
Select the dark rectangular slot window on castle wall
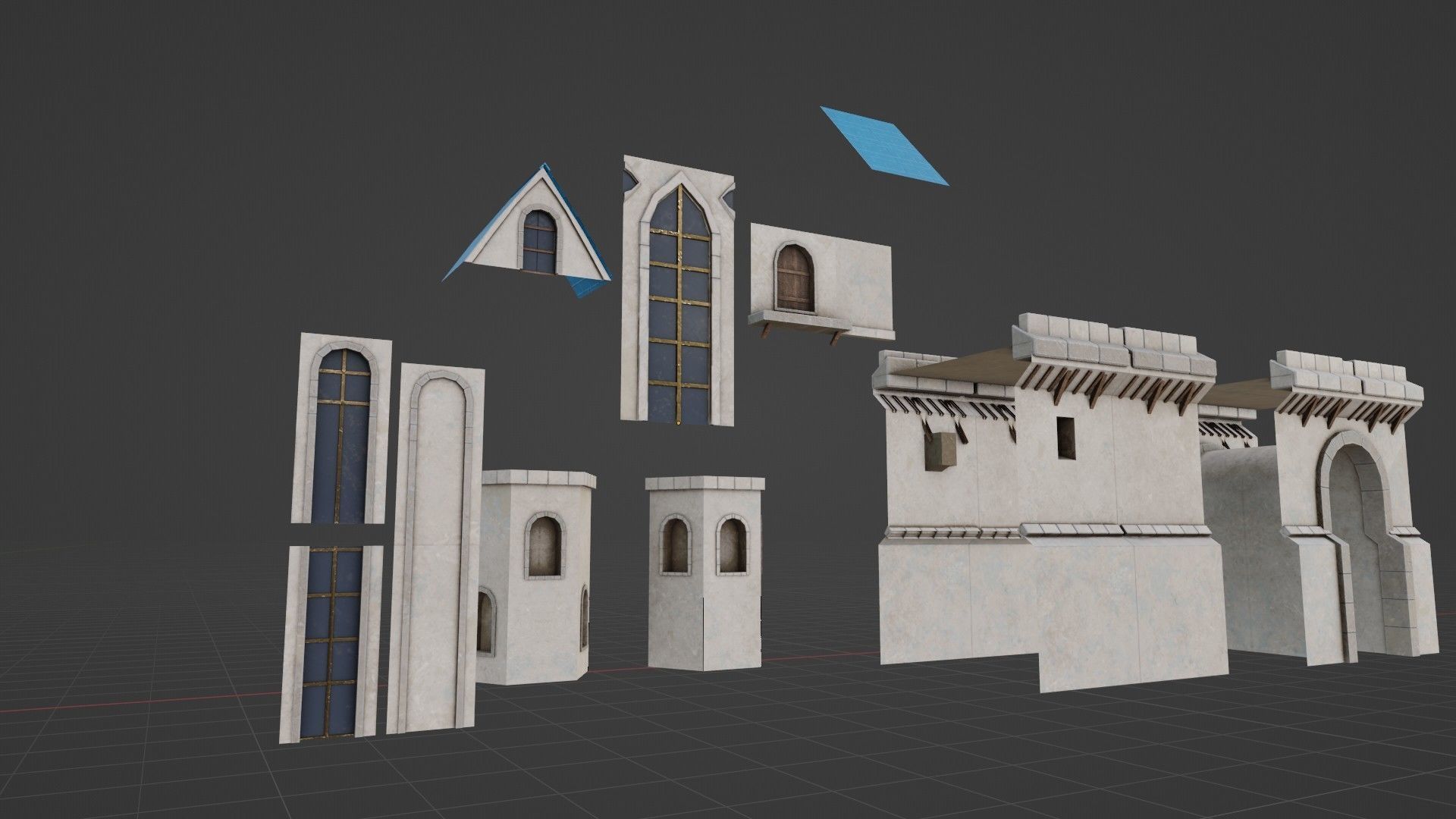point(1066,438)
